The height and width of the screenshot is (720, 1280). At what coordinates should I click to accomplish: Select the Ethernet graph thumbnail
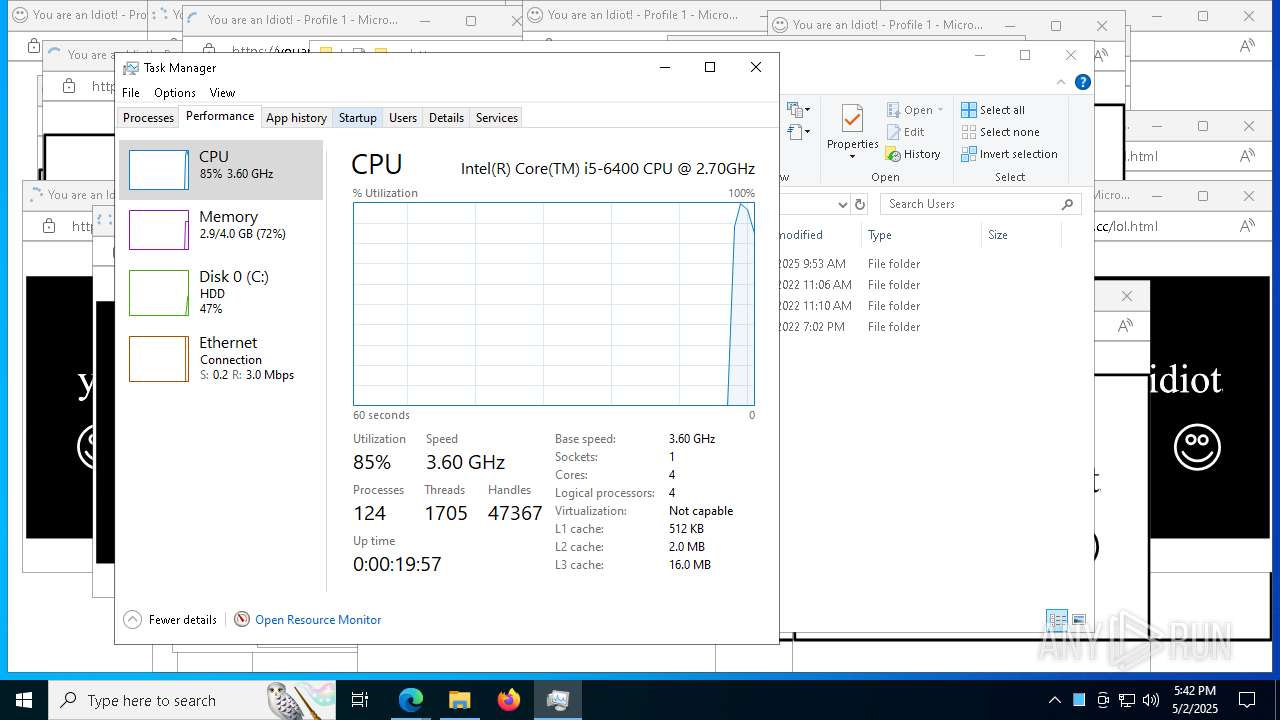pos(159,359)
